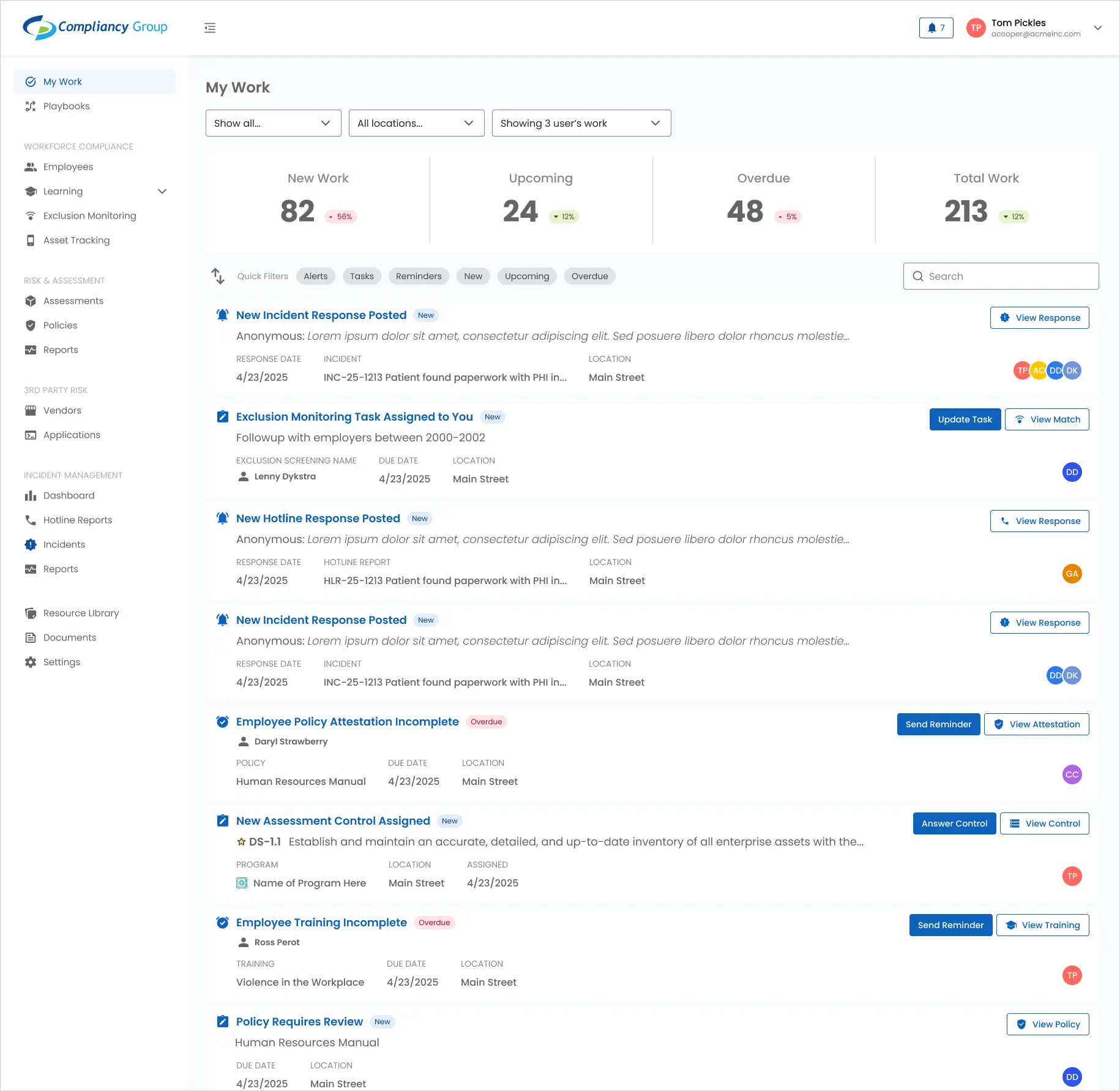
Task: Click the Policies shield icon in sidebar
Action: pyautogui.click(x=31, y=325)
